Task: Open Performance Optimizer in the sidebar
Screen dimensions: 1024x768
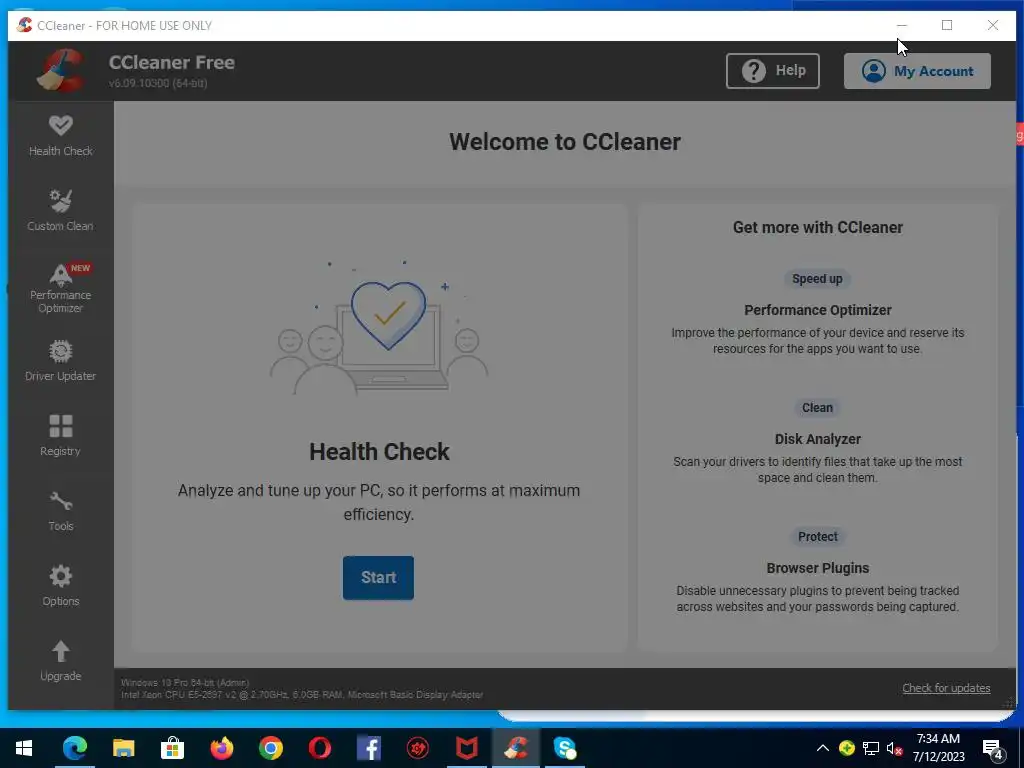Action: [61, 287]
